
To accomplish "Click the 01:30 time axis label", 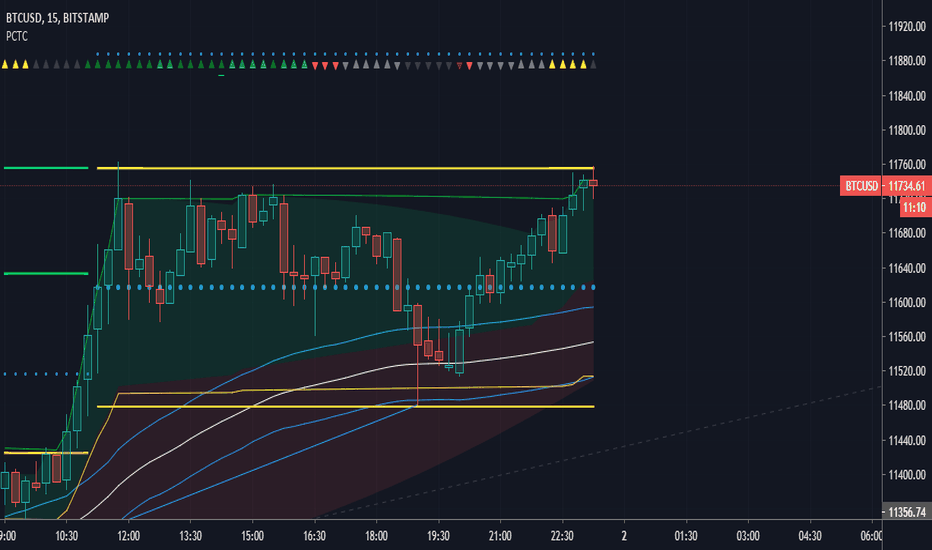I will point(686,536).
